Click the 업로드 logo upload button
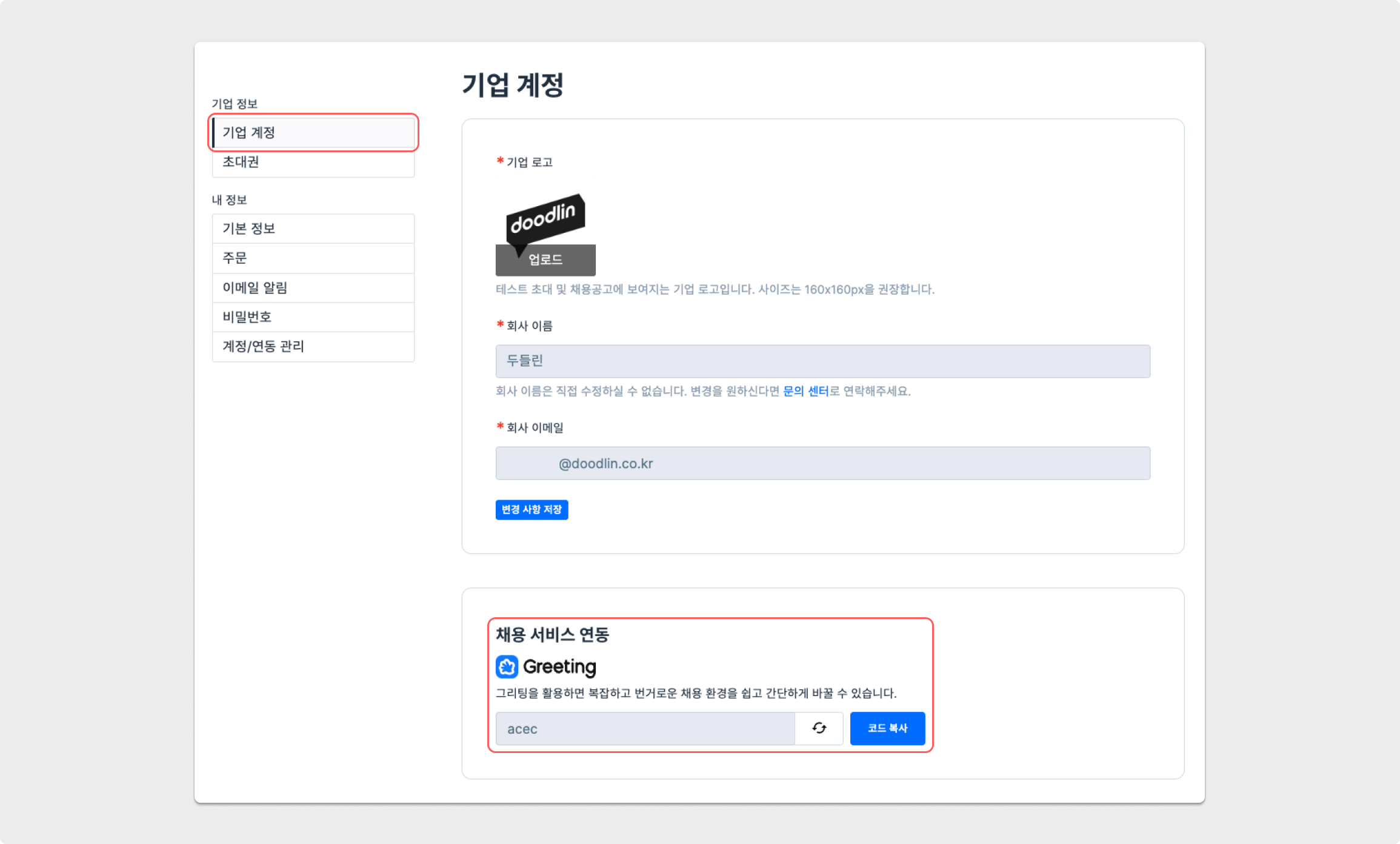Screen dimensions: 1400x844 pos(545,260)
